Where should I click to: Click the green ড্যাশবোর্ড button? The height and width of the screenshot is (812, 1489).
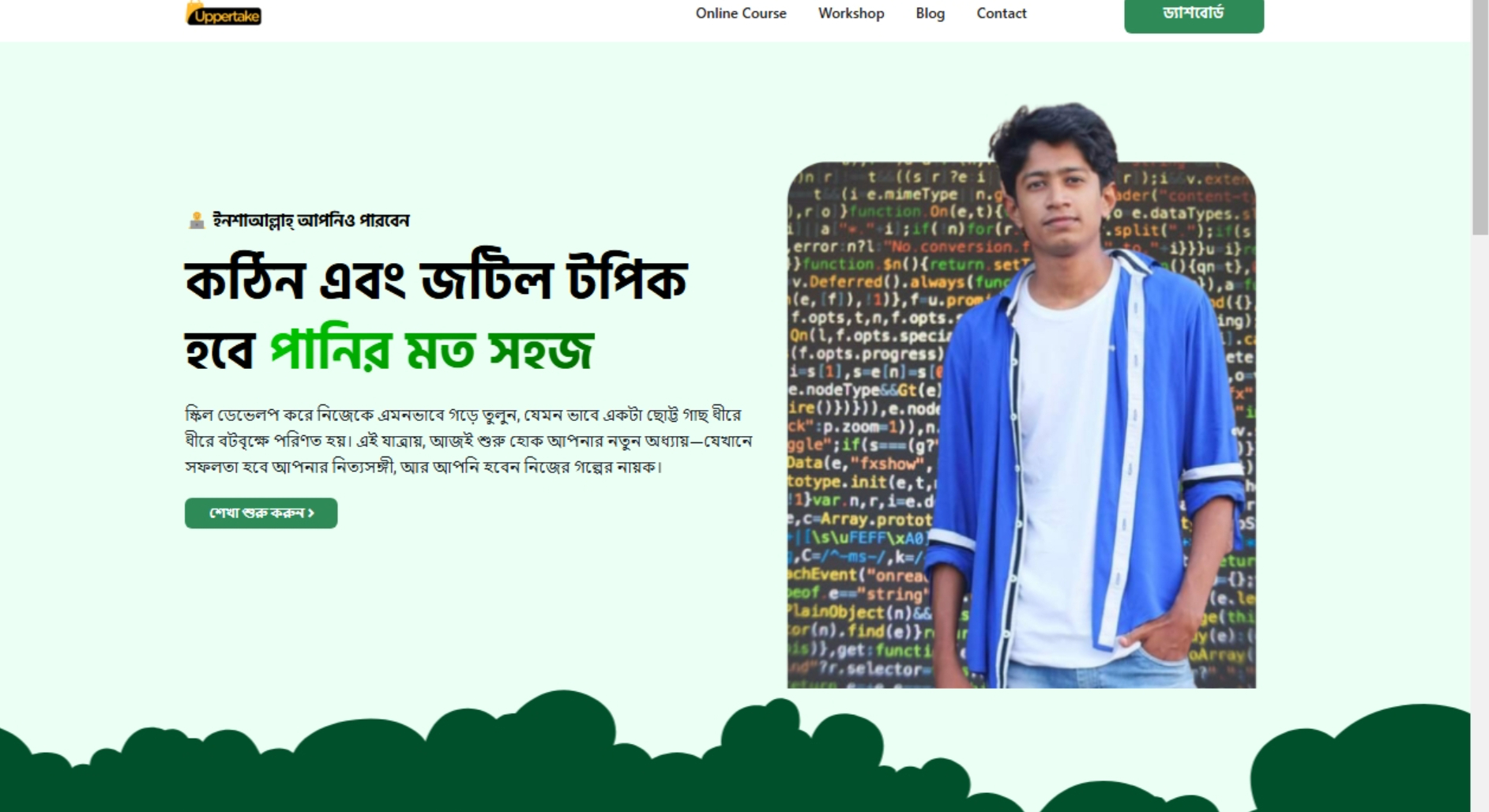tap(1194, 14)
